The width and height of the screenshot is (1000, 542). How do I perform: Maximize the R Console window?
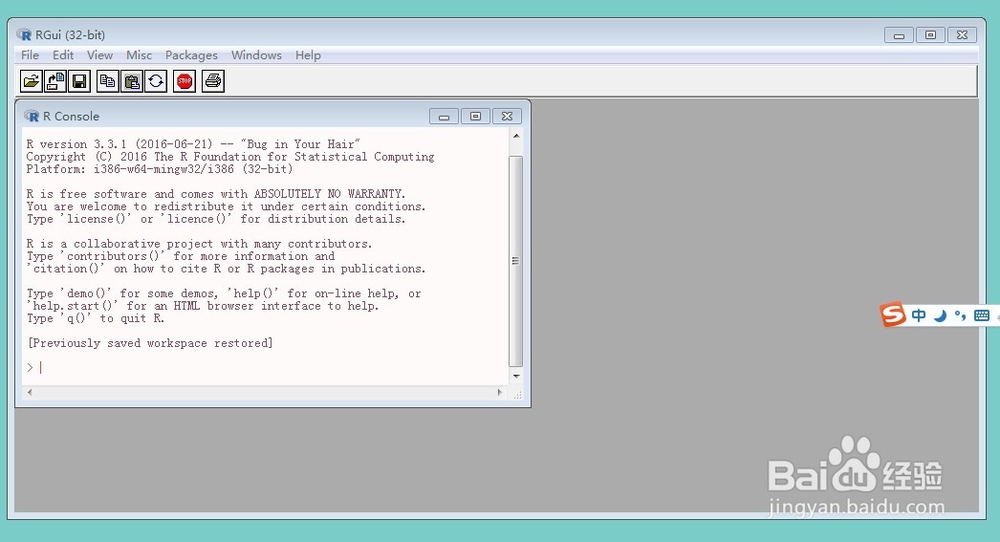click(x=475, y=116)
